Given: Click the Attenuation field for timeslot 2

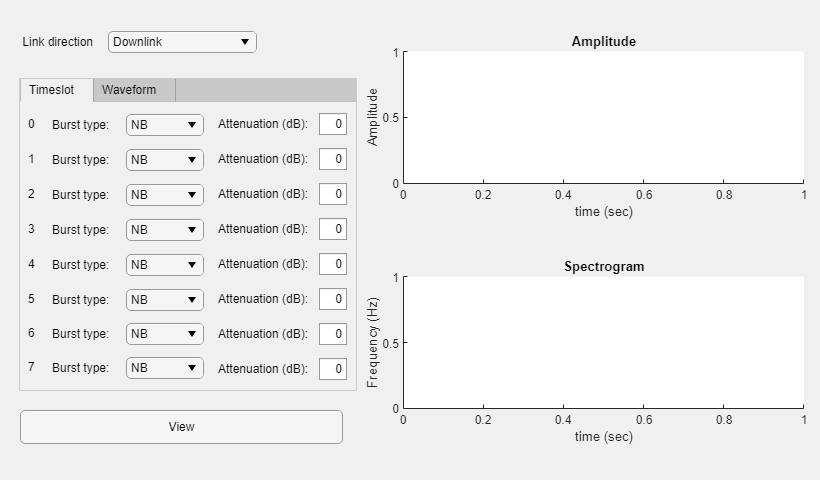Looking at the screenshot, I should tap(333, 194).
